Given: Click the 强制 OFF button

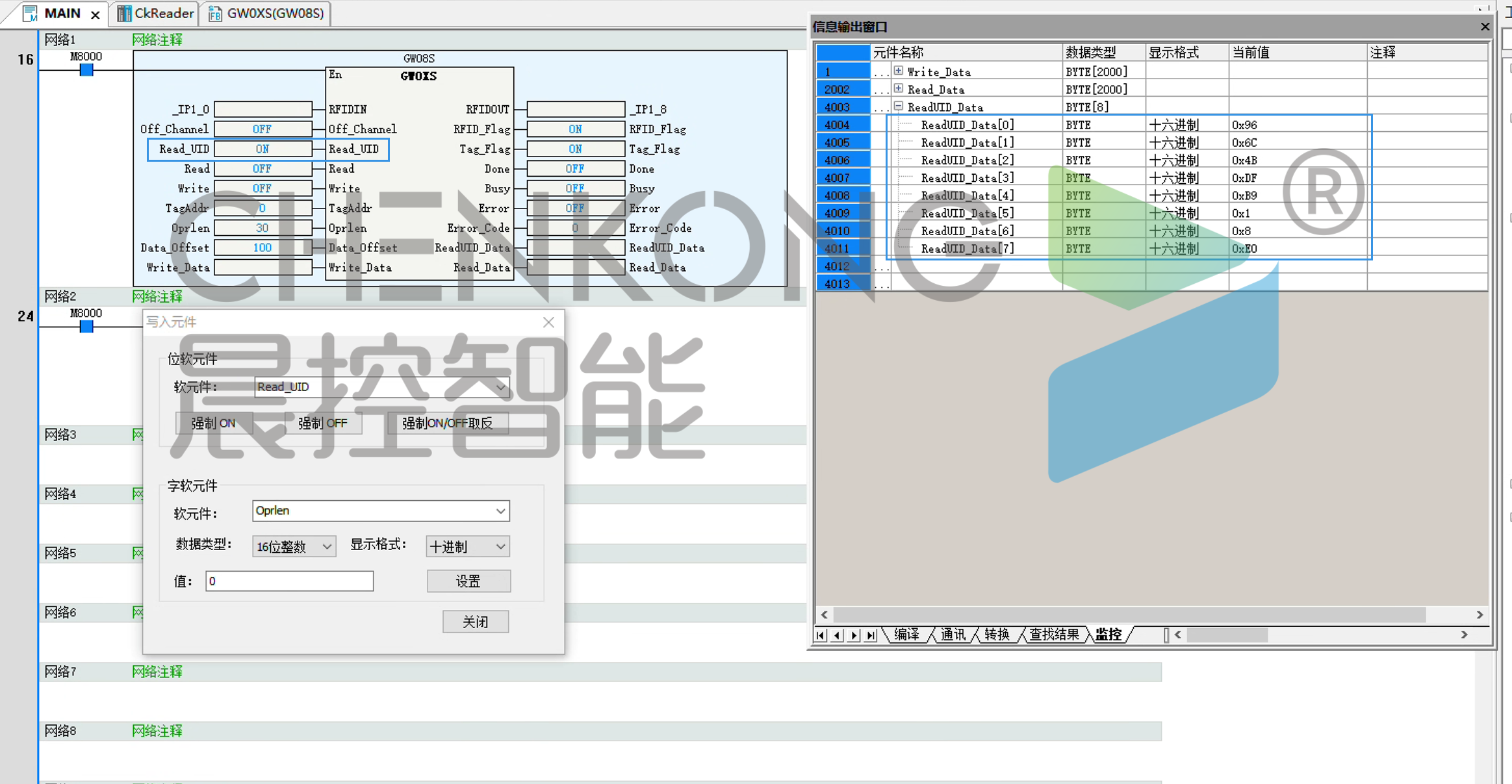Looking at the screenshot, I should click(x=323, y=424).
